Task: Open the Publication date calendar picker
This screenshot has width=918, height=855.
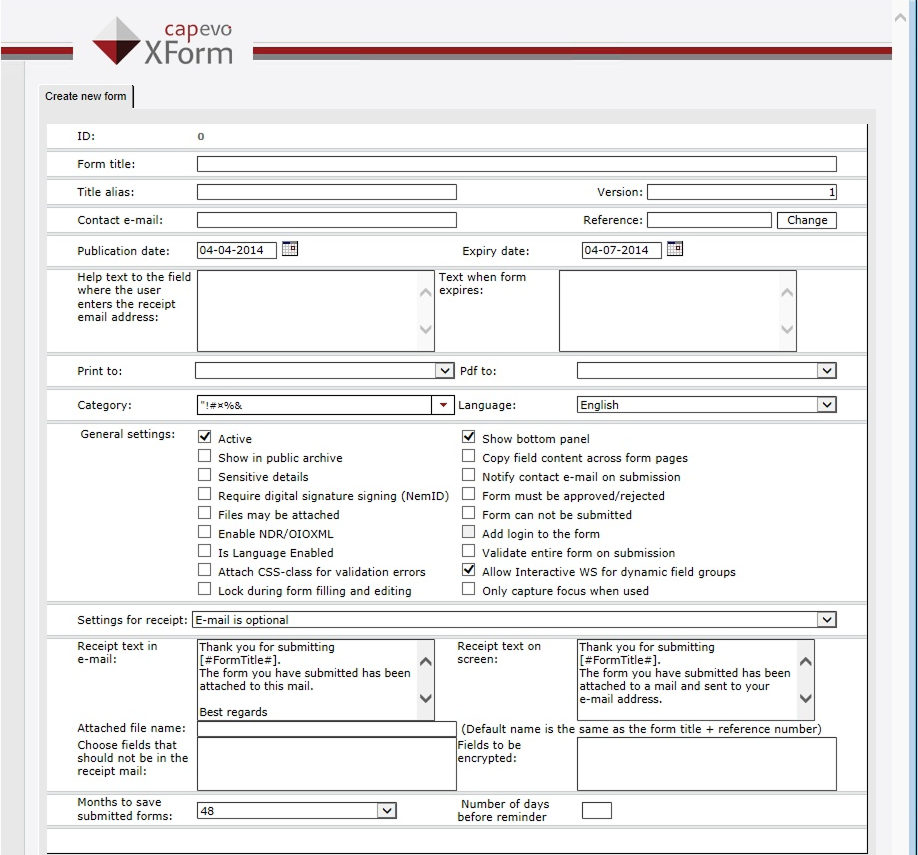Action: (290, 250)
